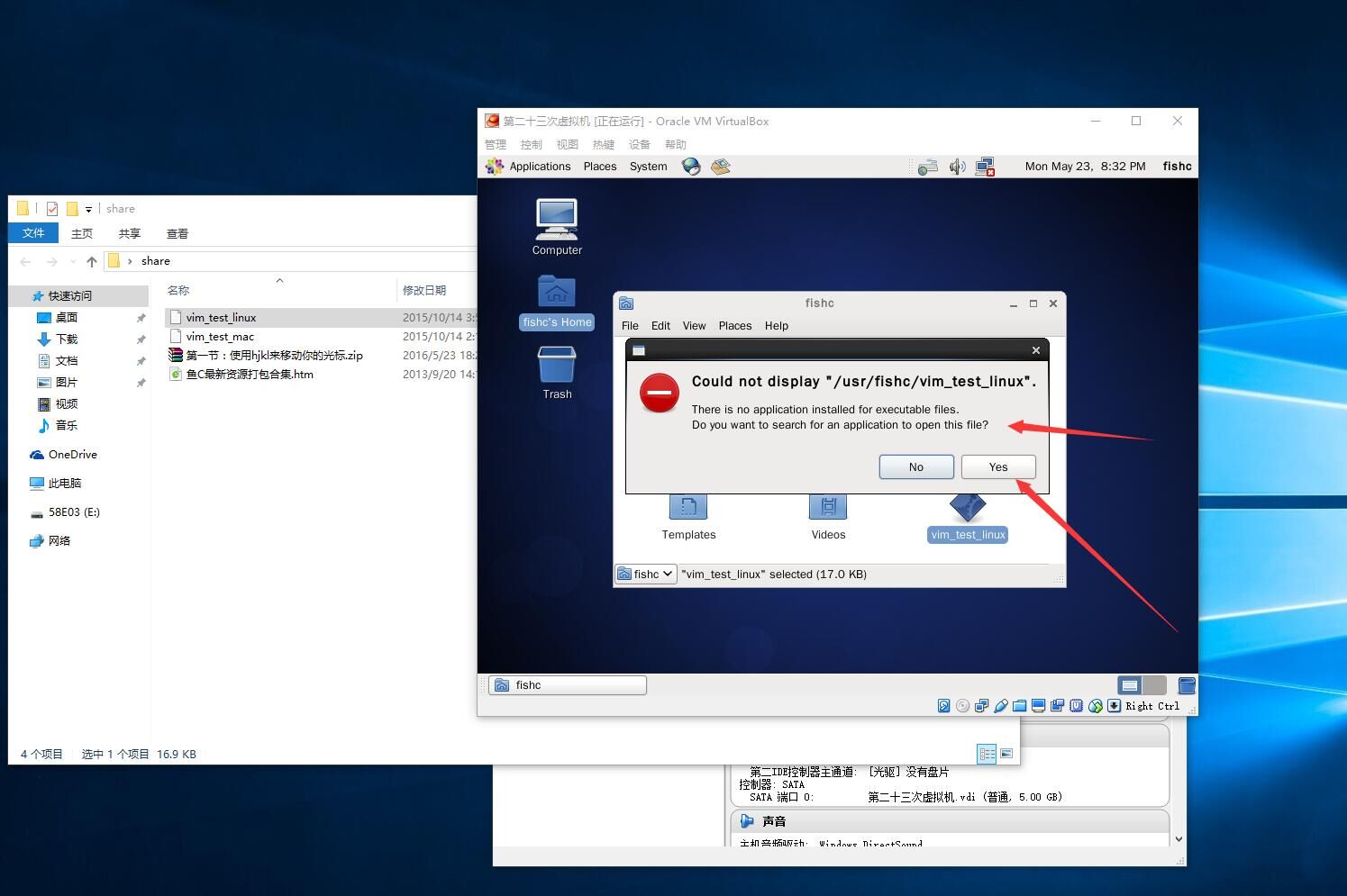Open the 文件 tab in Explorer ribbon
1347x896 pixels.
tap(33, 233)
